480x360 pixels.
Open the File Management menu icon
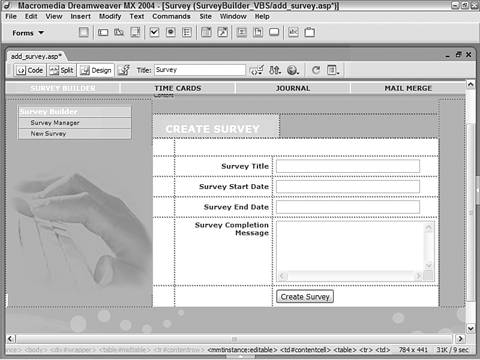click(x=275, y=70)
